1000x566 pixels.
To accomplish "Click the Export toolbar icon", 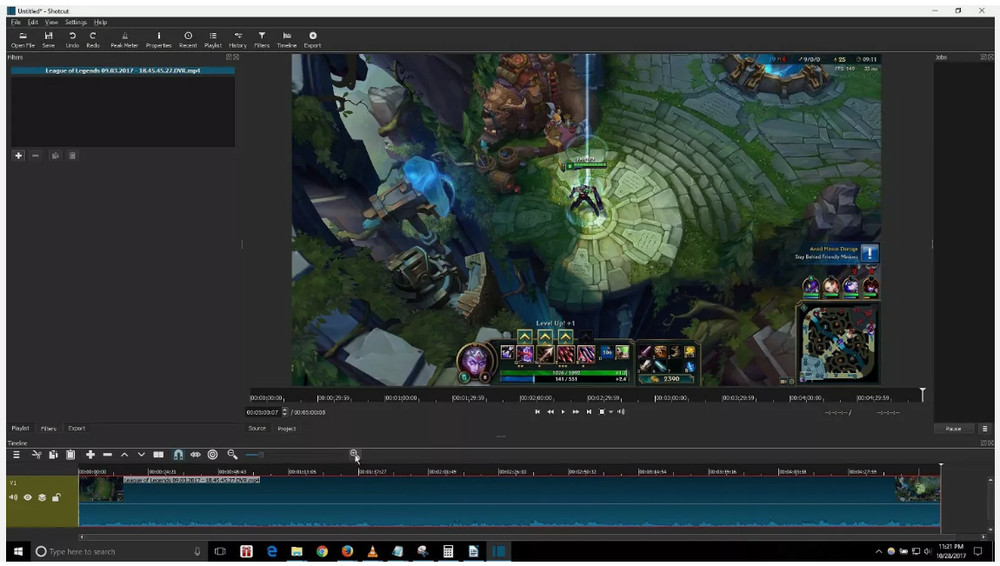I will 312,40.
